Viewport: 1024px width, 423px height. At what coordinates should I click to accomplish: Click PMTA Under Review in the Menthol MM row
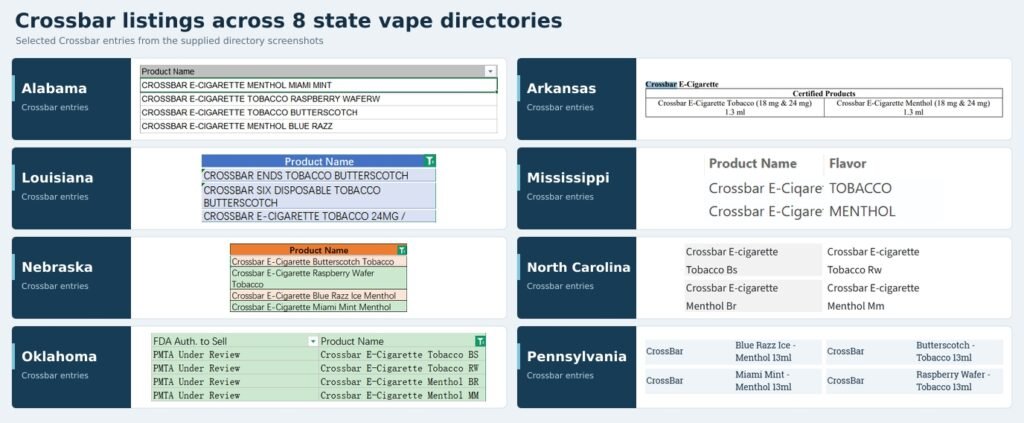[234, 396]
